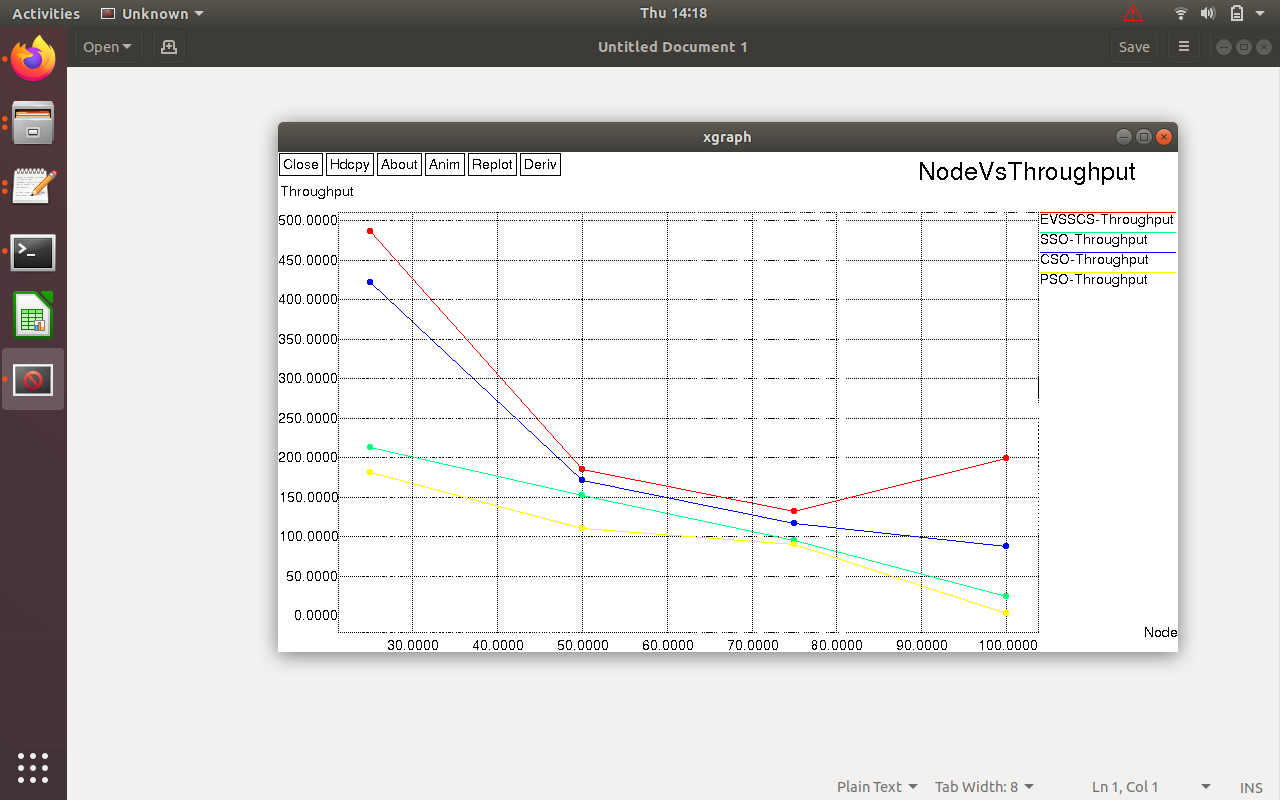The image size is (1280, 800).
Task: Close the xgraph window
Action: (x=1164, y=137)
